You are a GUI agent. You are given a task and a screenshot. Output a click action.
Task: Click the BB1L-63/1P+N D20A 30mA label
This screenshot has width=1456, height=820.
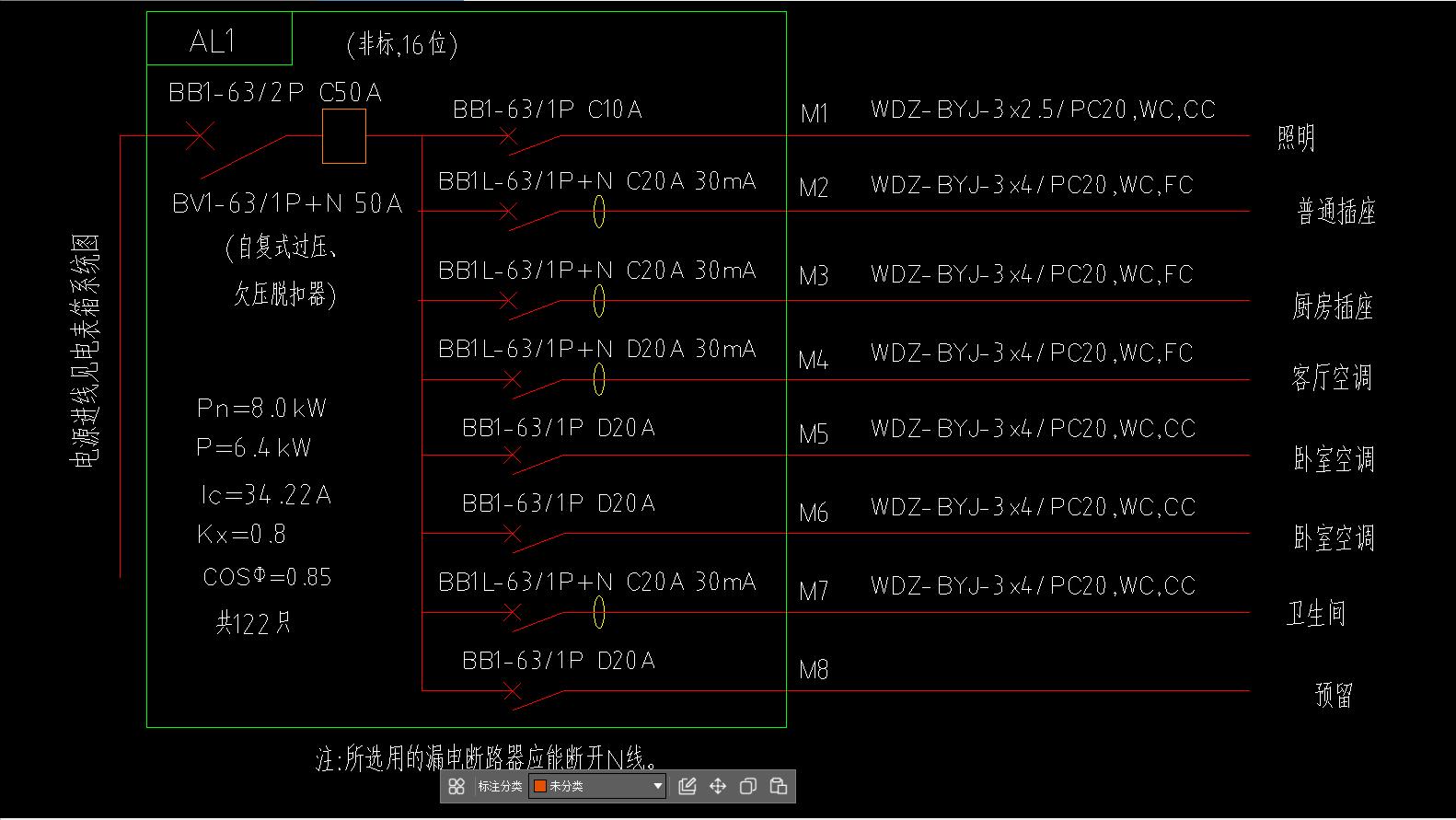(x=597, y=349)
